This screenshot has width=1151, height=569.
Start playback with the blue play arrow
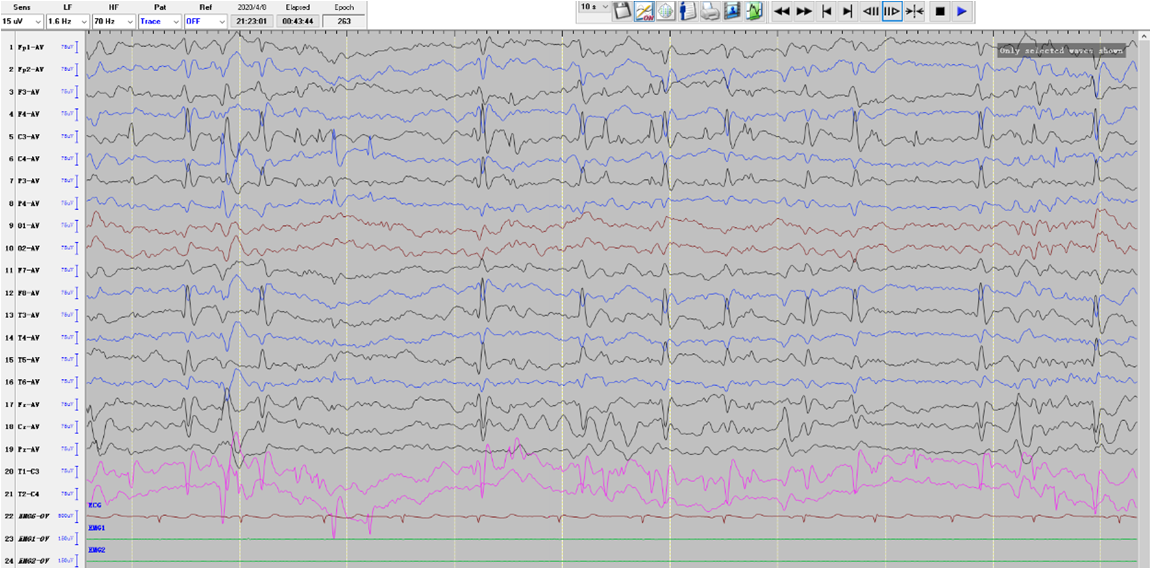(x=962, y=11)
